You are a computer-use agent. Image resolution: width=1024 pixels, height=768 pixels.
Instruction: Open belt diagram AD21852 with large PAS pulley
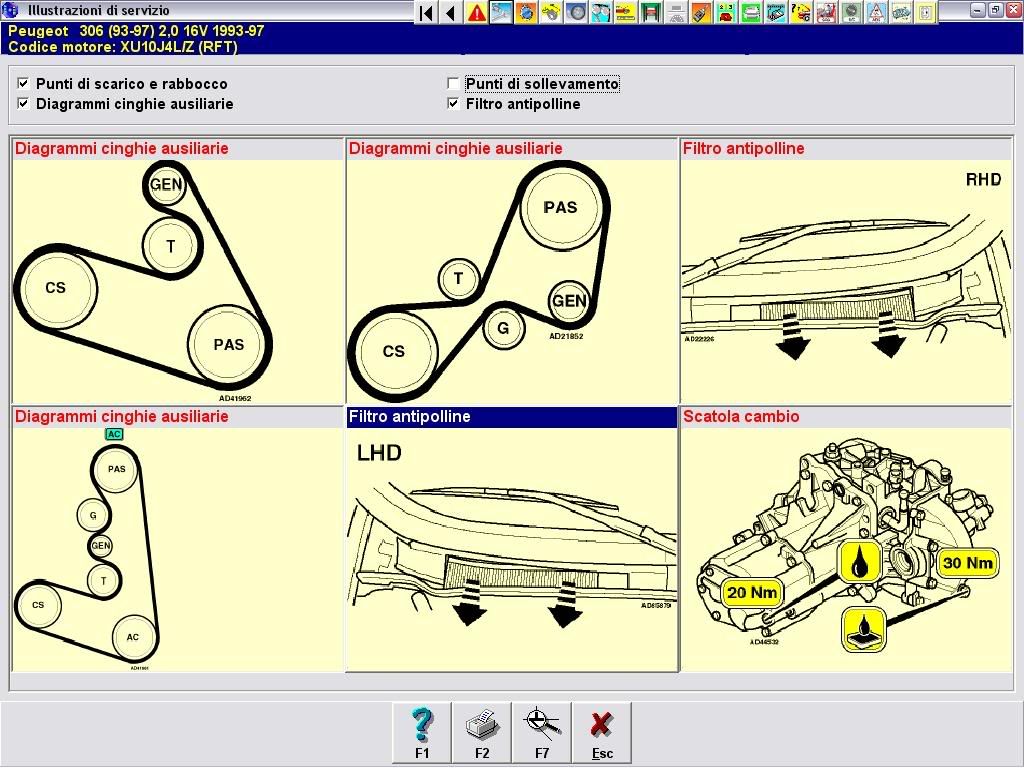click(512, 281)
